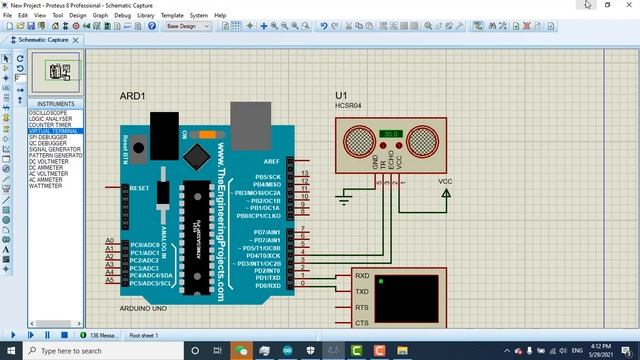Open the System menu

point(199,16)
